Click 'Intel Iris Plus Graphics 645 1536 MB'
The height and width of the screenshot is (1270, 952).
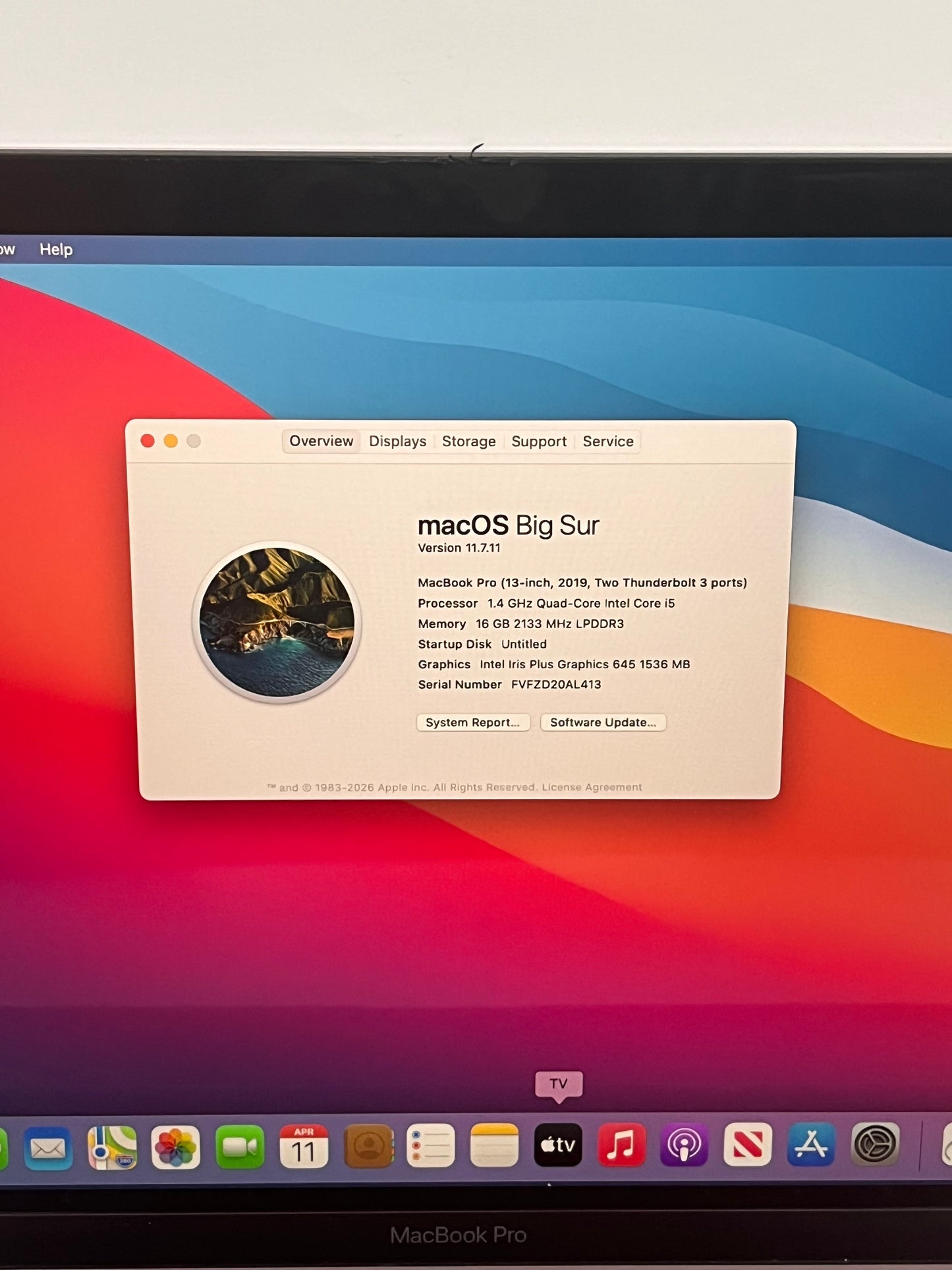coord(585,664)
